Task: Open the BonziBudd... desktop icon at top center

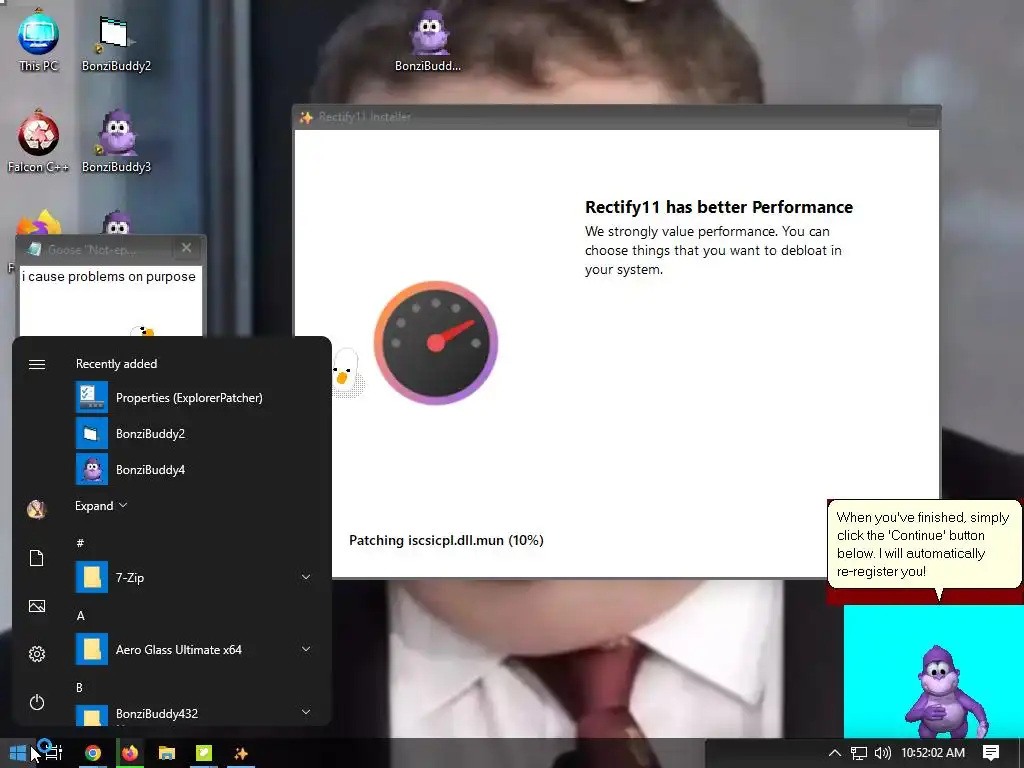Action: [x=428, y=40]
